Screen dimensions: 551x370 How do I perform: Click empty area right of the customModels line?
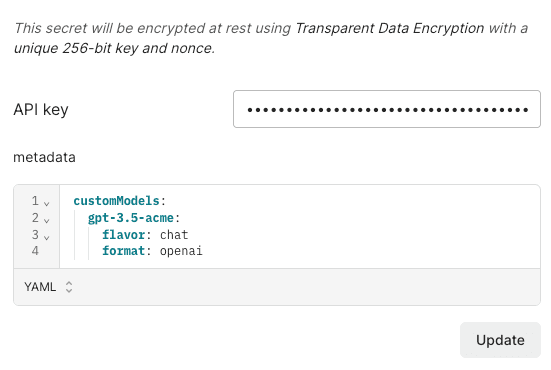click(x=351, y=201)
